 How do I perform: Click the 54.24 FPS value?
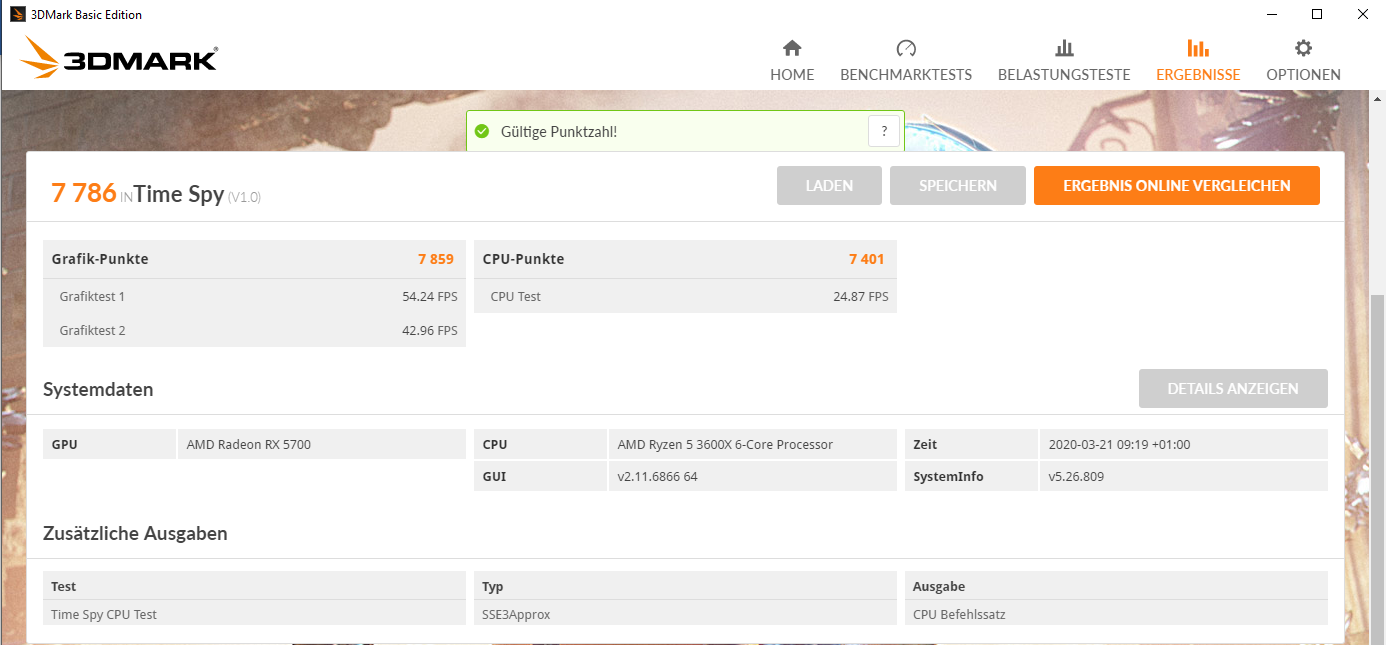430,297
